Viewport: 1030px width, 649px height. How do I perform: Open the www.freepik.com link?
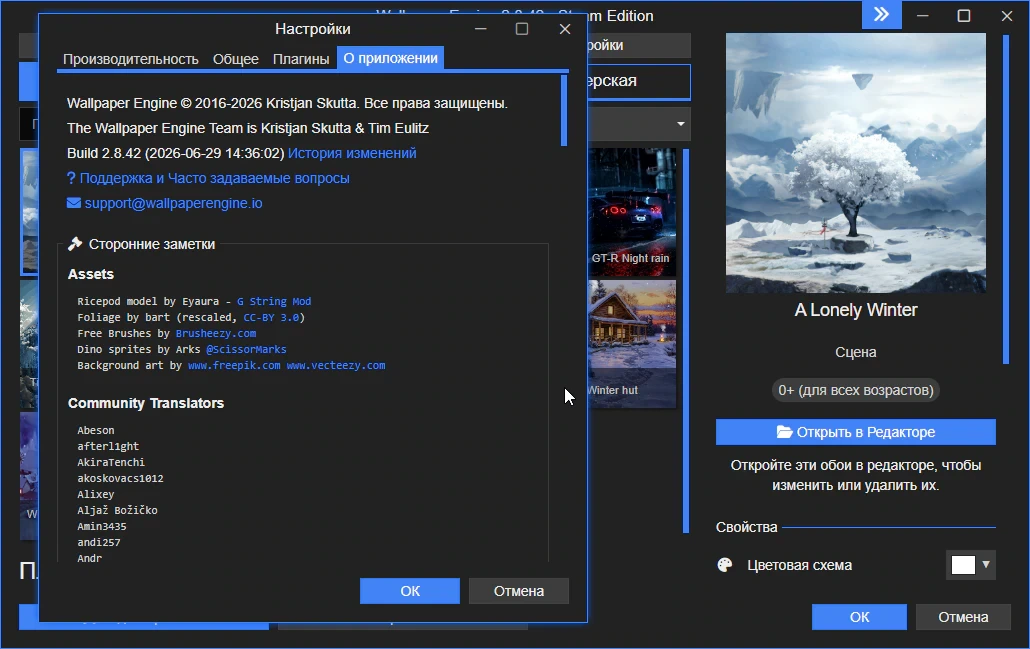[234, 365]
